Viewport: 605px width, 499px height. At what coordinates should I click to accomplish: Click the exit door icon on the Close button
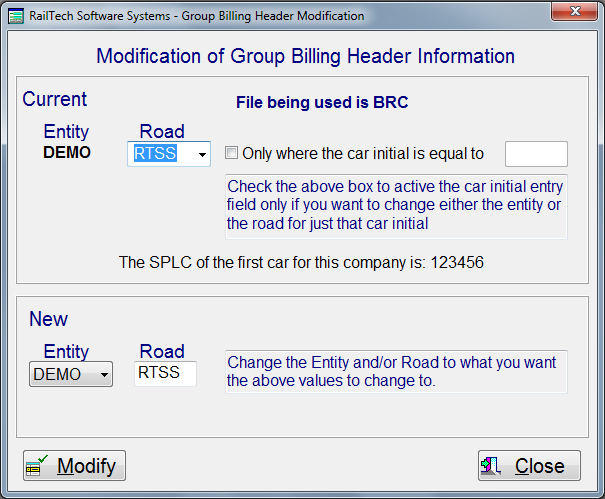point(492,466)
